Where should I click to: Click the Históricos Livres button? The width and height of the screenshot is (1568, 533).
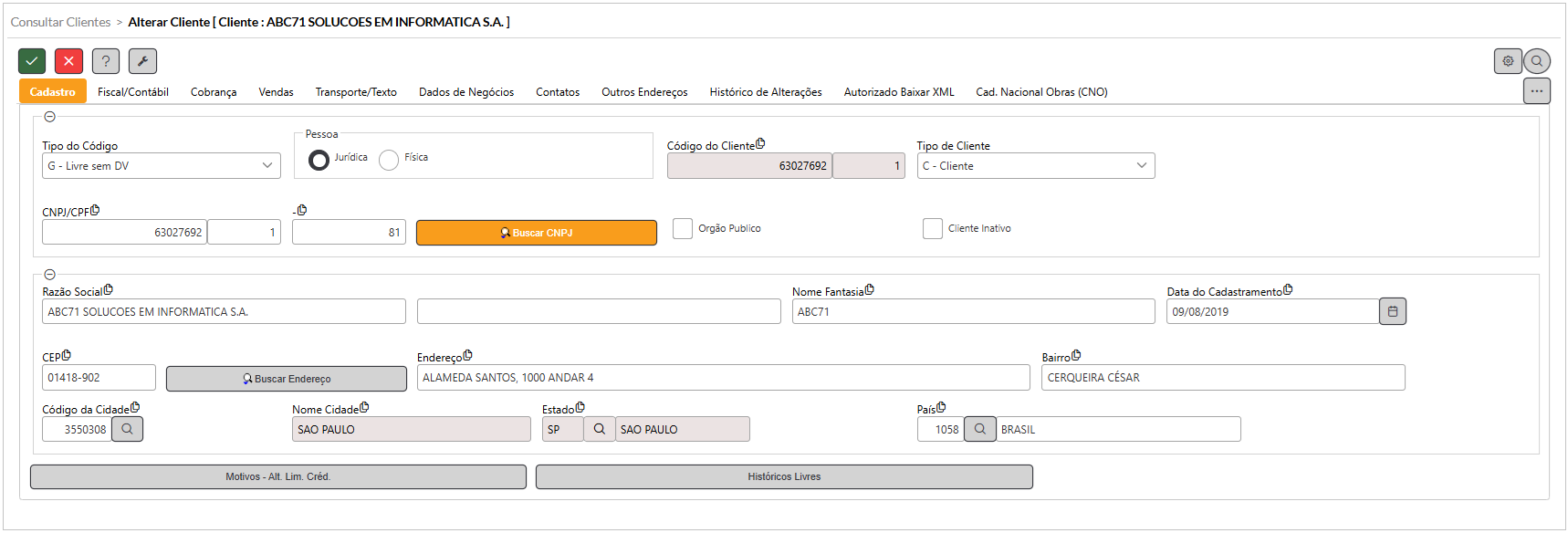[x=784, y=476]
